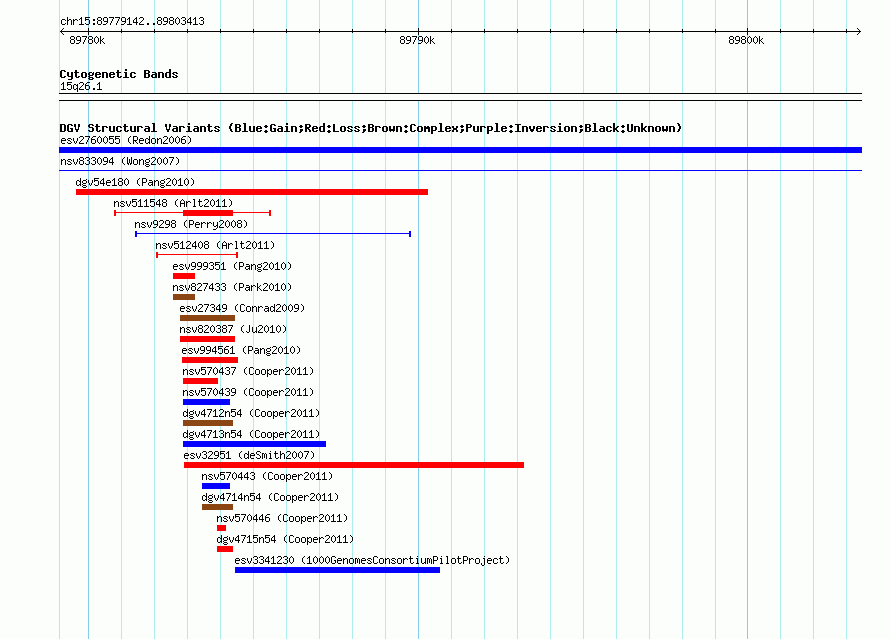Screen dimensions: 890x639
Task: Click the nsv570437 (Cooper2011) red bar
Action: (200, 381)
